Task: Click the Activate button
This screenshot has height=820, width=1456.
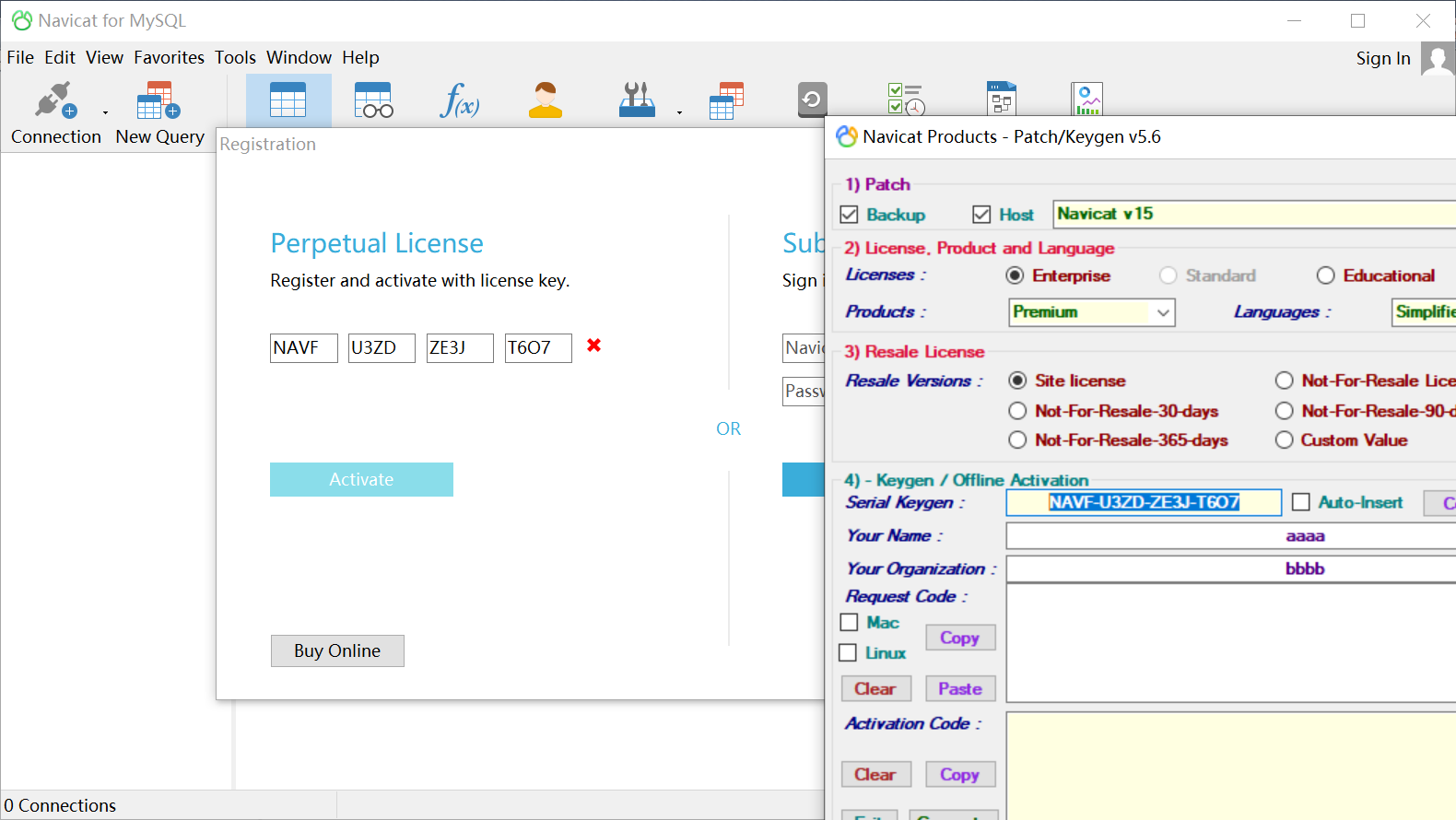Action: pyautogui.click(x=361, y=479)
